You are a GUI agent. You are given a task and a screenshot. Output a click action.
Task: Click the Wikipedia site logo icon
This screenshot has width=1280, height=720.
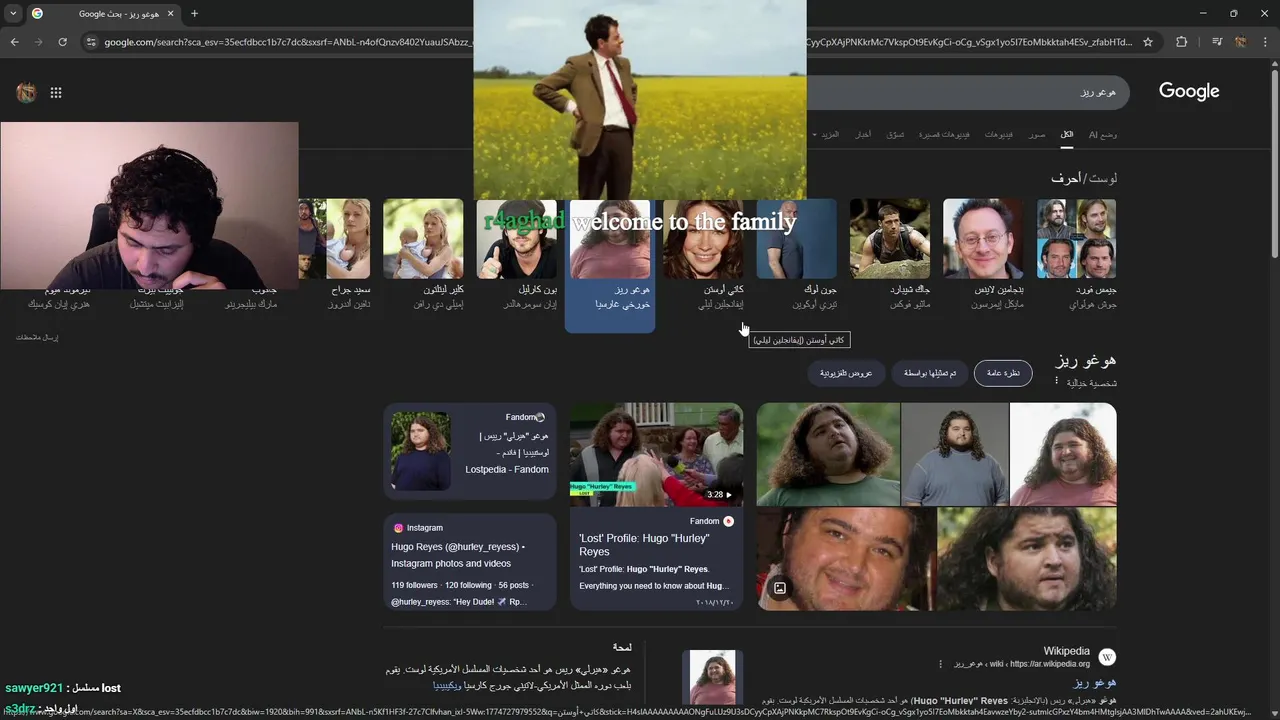coord(1107,657)
